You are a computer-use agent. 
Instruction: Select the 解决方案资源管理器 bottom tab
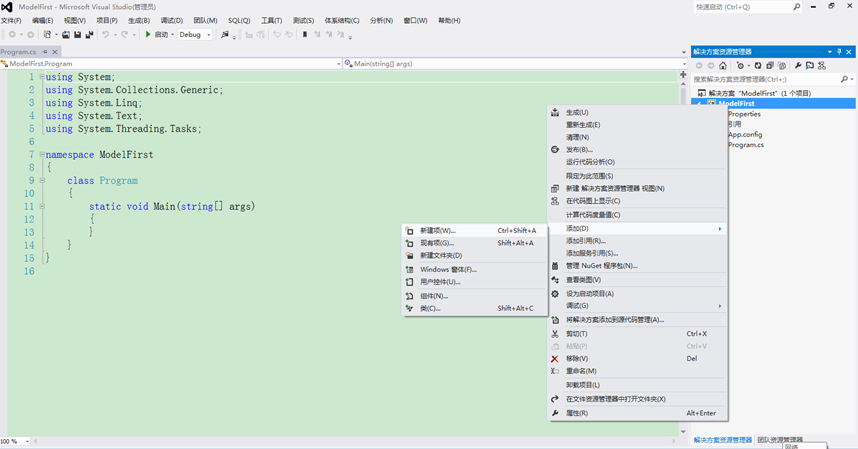723,440
